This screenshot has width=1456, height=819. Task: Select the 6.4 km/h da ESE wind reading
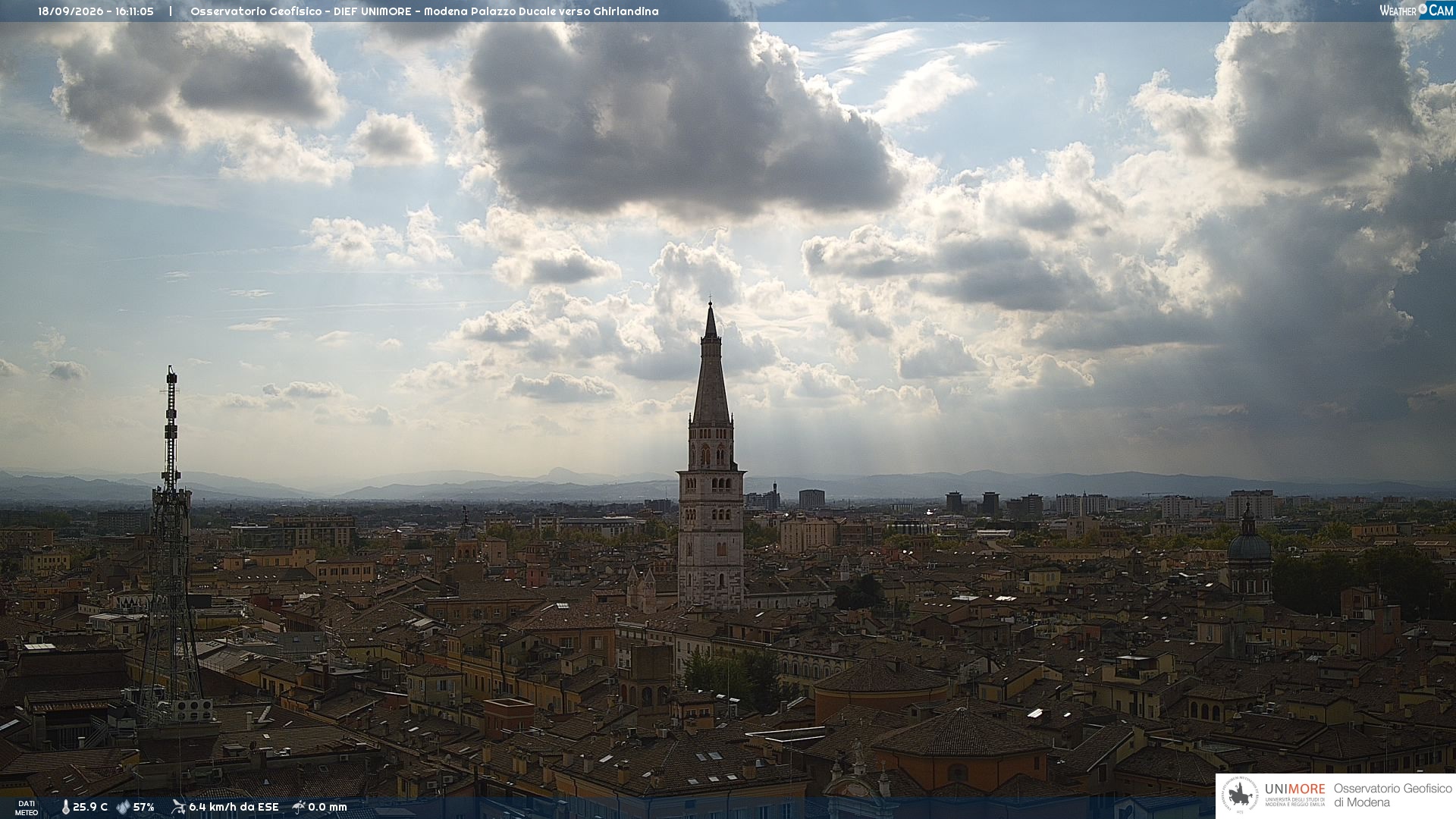point(234,808)
